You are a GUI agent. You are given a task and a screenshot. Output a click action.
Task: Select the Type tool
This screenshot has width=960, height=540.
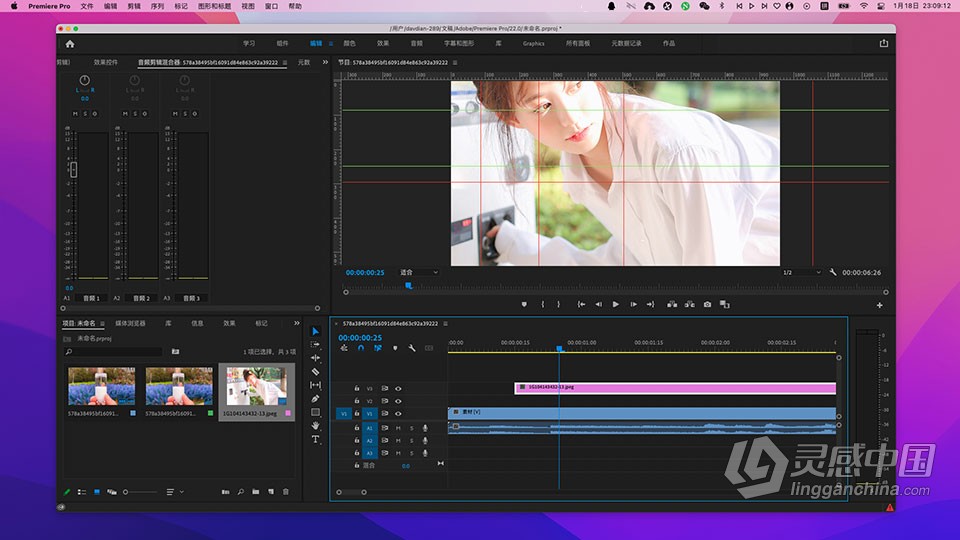(315, 439)
